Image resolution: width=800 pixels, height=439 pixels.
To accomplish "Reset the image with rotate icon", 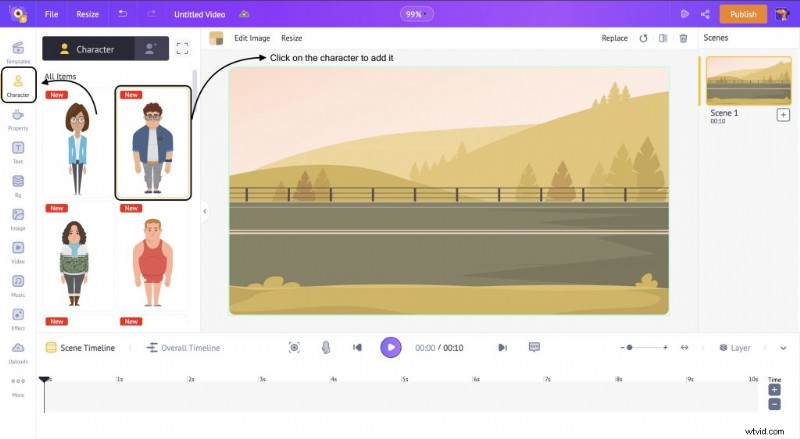I will coord(643,38).
